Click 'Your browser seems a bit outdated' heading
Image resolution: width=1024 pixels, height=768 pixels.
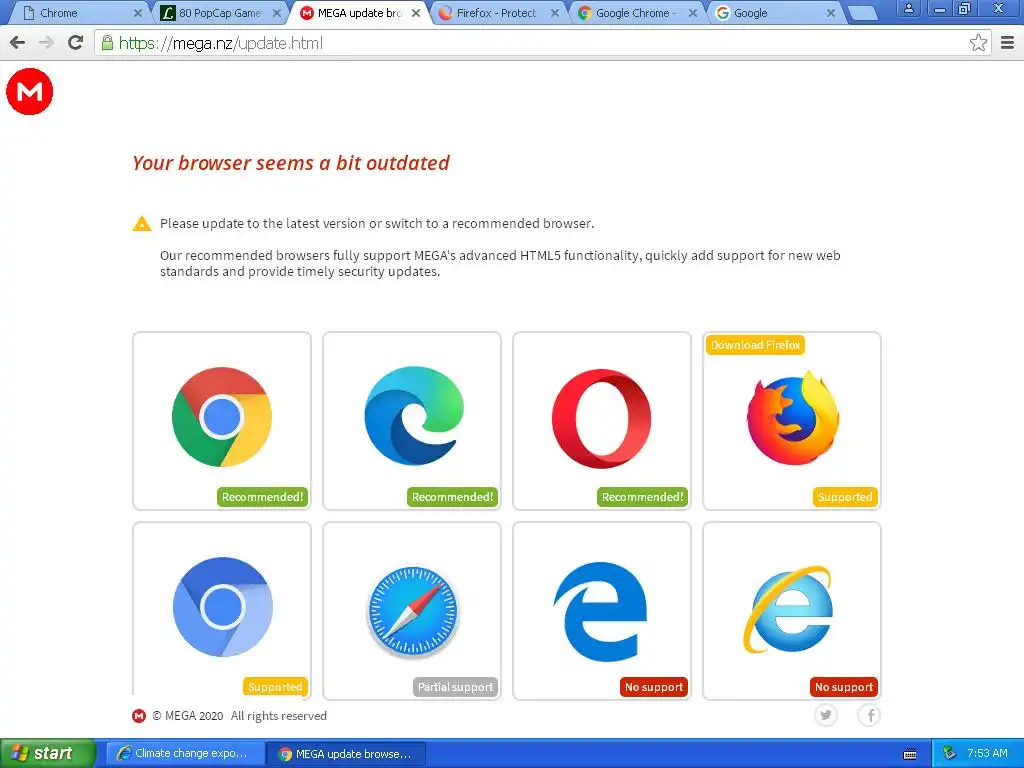[291, 163]
